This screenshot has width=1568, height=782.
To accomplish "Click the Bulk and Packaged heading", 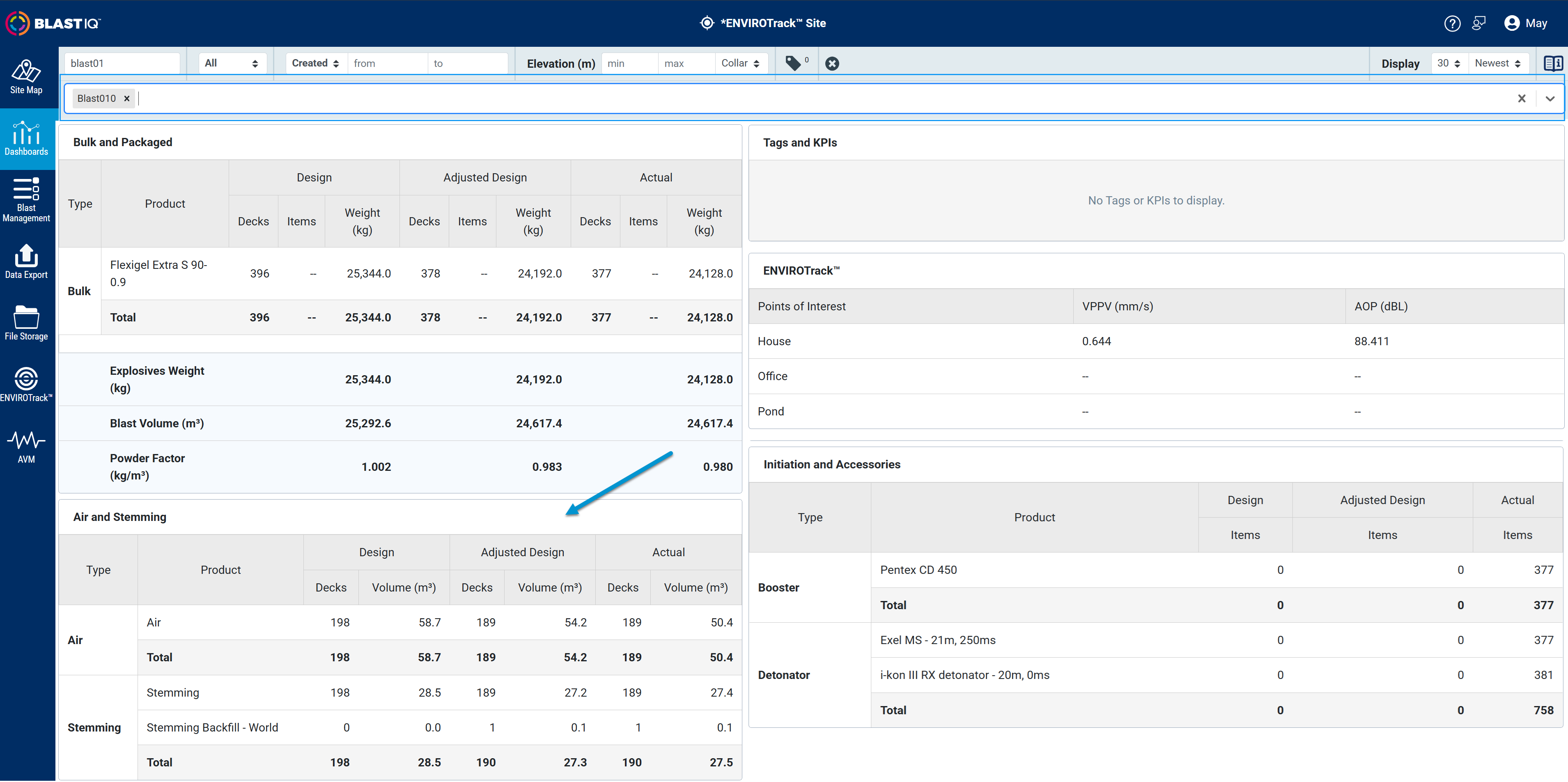I will click(x=122, y=142).
